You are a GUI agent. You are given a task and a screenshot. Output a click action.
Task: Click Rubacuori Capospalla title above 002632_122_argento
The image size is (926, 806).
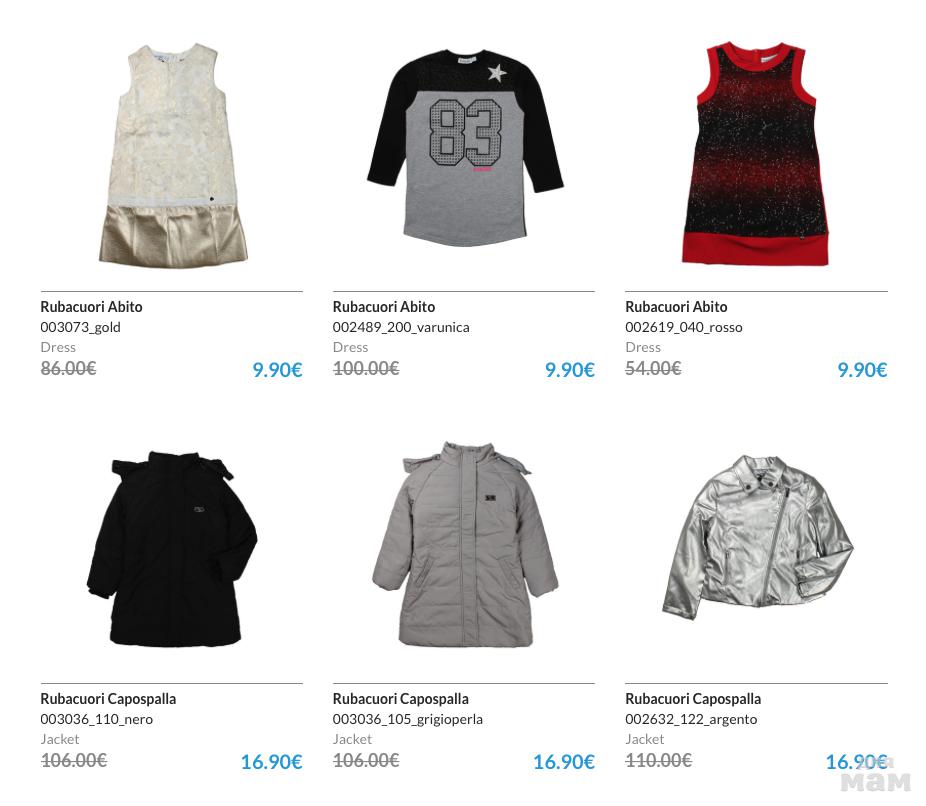tap(693, 699)
